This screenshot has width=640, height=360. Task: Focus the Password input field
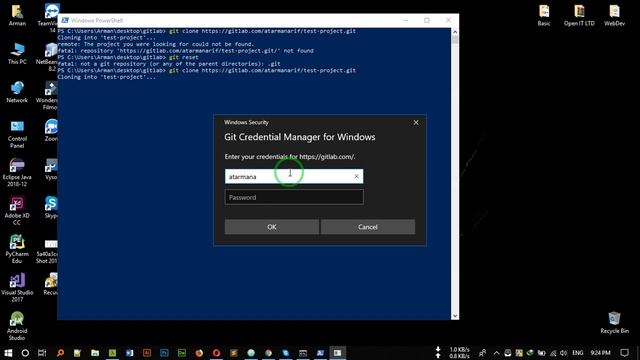[294, 197]
